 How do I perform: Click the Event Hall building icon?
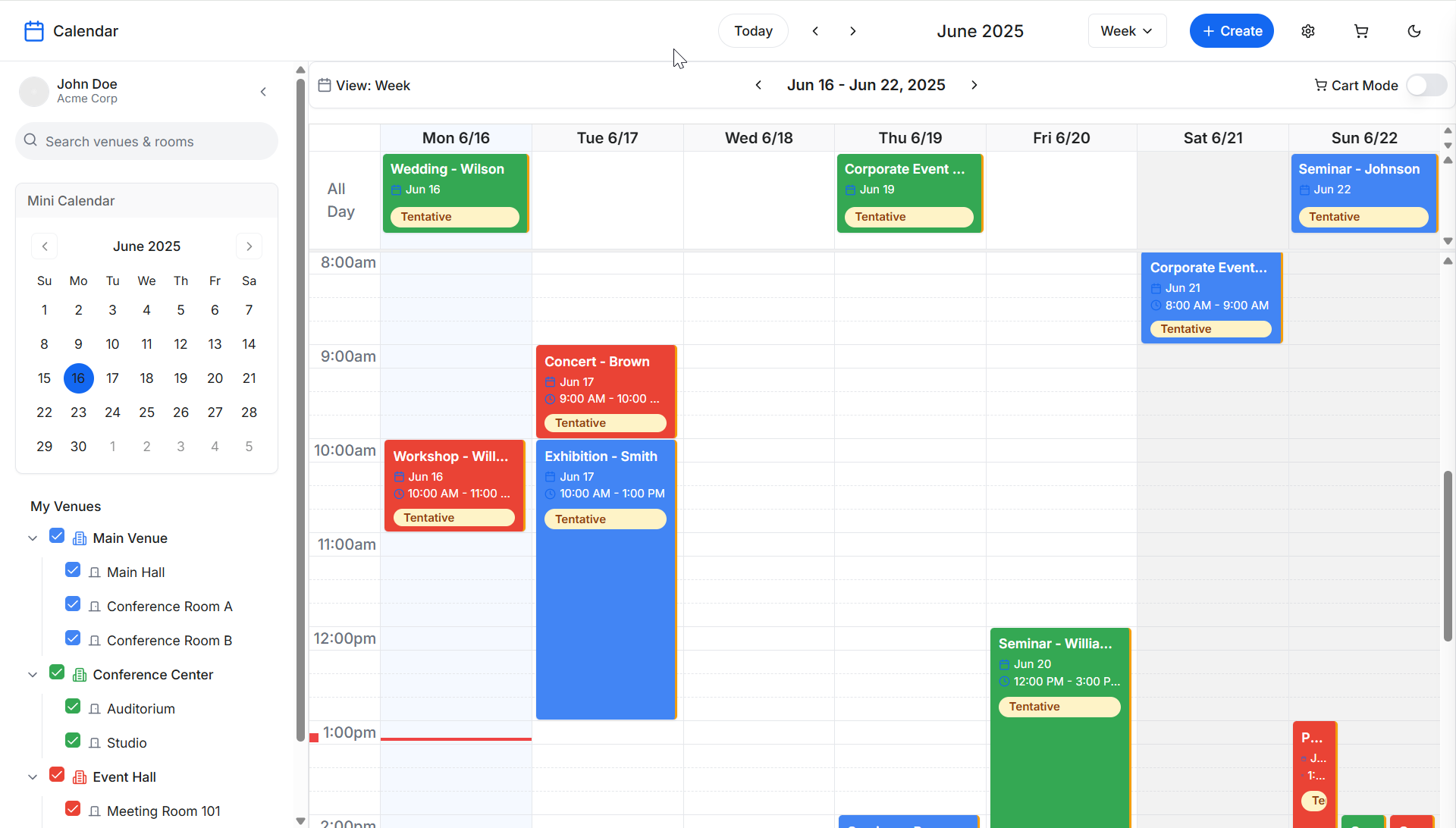click(80, 777)
